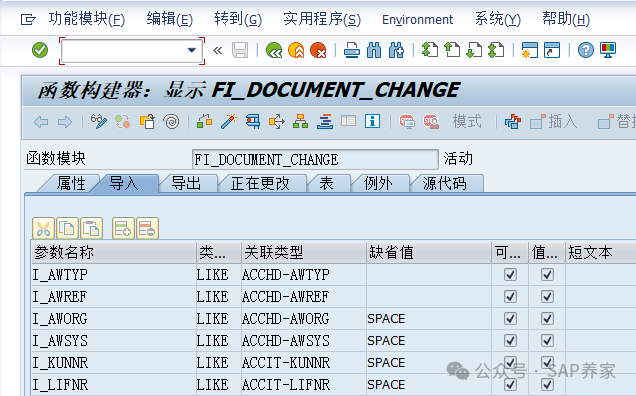Click the red Cancel icon
This screenshot has height=396, width=636.
click(318, 50)
